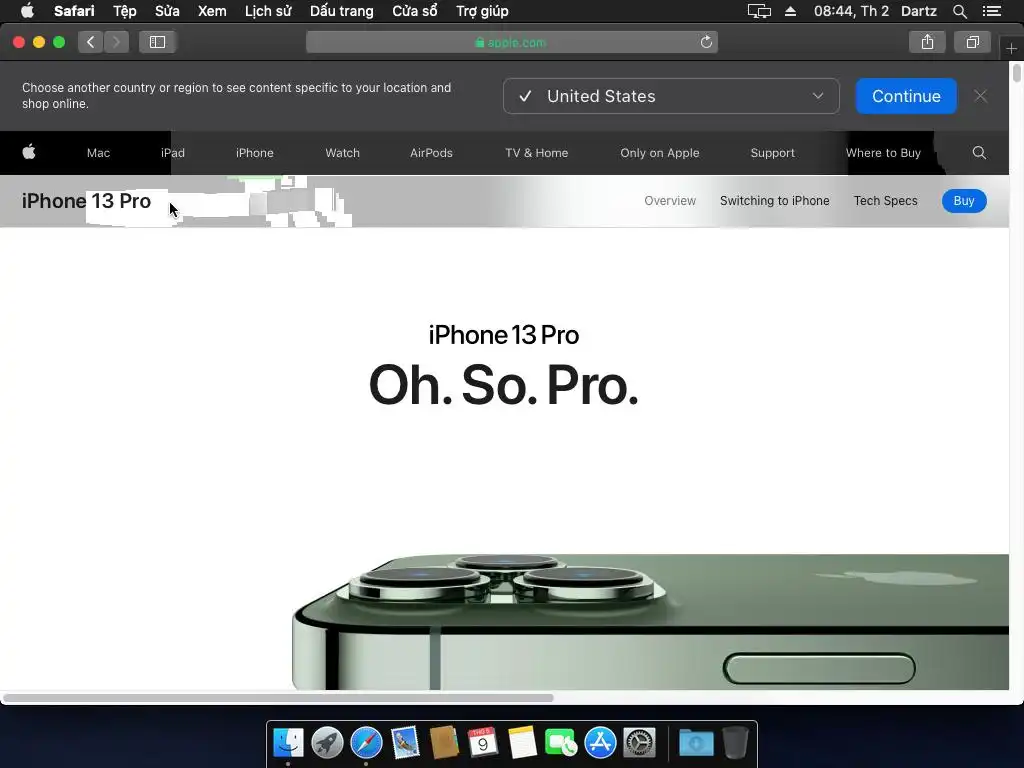Click Safari's forward arrow button
This screenshot has width=1024, height=768.
tap(116, 42)
